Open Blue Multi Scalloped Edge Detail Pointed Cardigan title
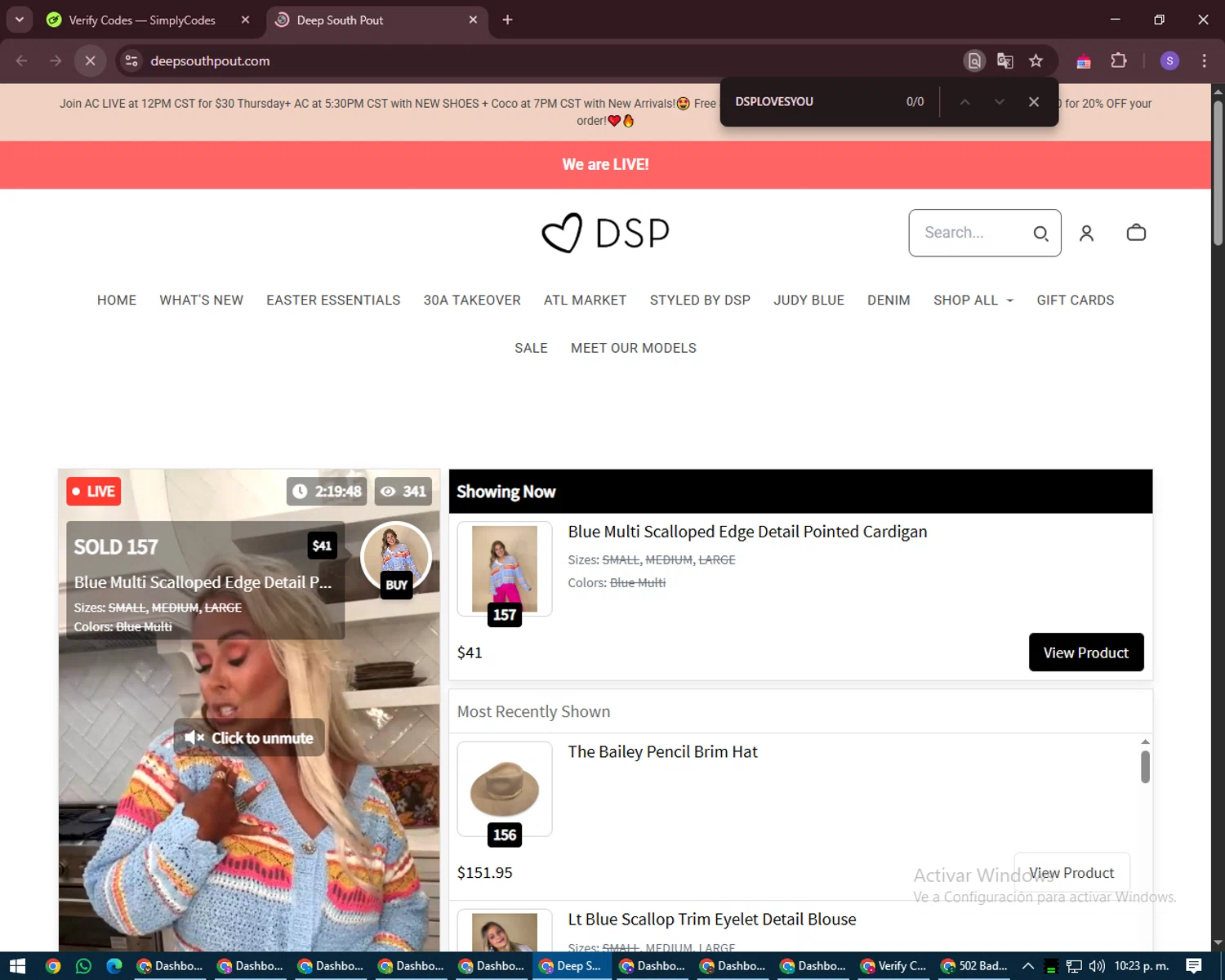The image size is (1225, 980). [747, 532]
